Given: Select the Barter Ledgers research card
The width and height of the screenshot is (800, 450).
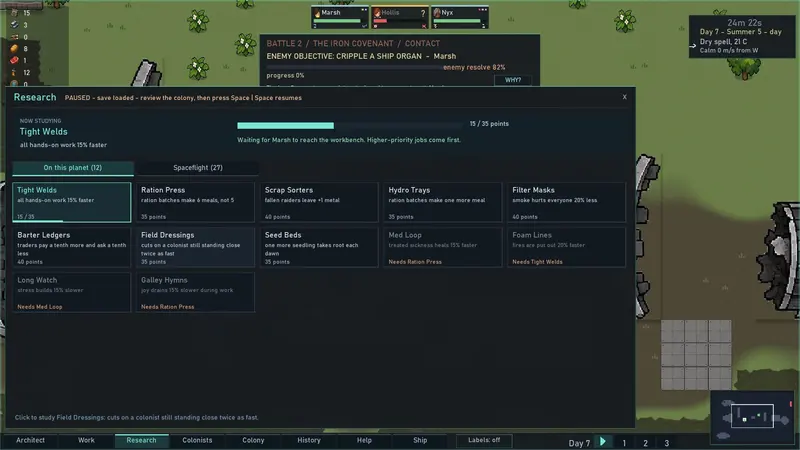Looking at the screenshot, I should coord(72,247).
